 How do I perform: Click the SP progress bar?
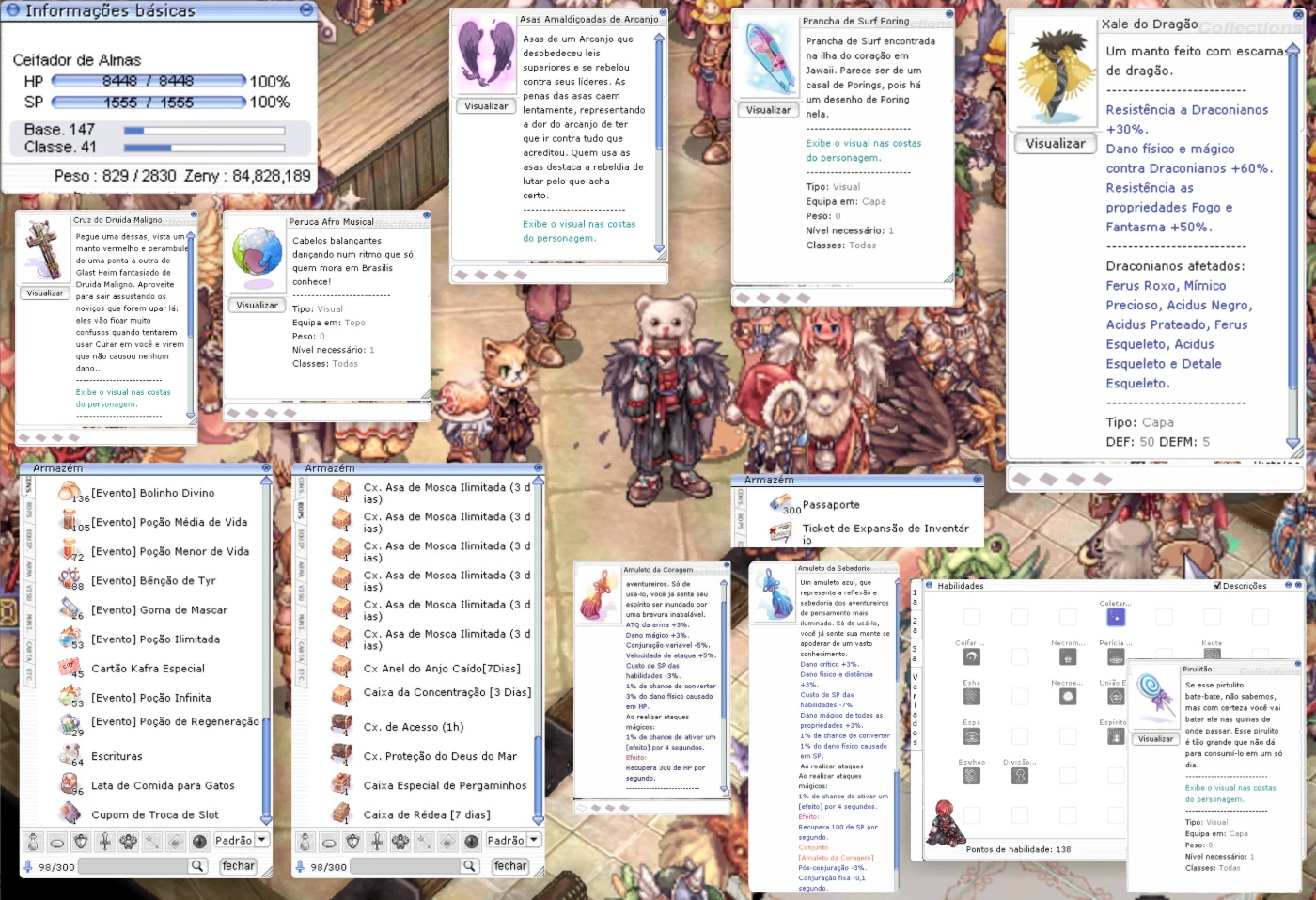[149, 103]
